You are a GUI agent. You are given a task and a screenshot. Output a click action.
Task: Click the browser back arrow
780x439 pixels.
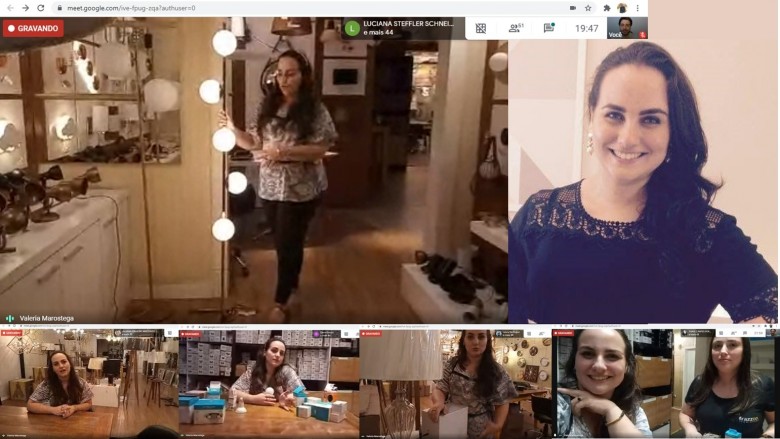(9, 8)
